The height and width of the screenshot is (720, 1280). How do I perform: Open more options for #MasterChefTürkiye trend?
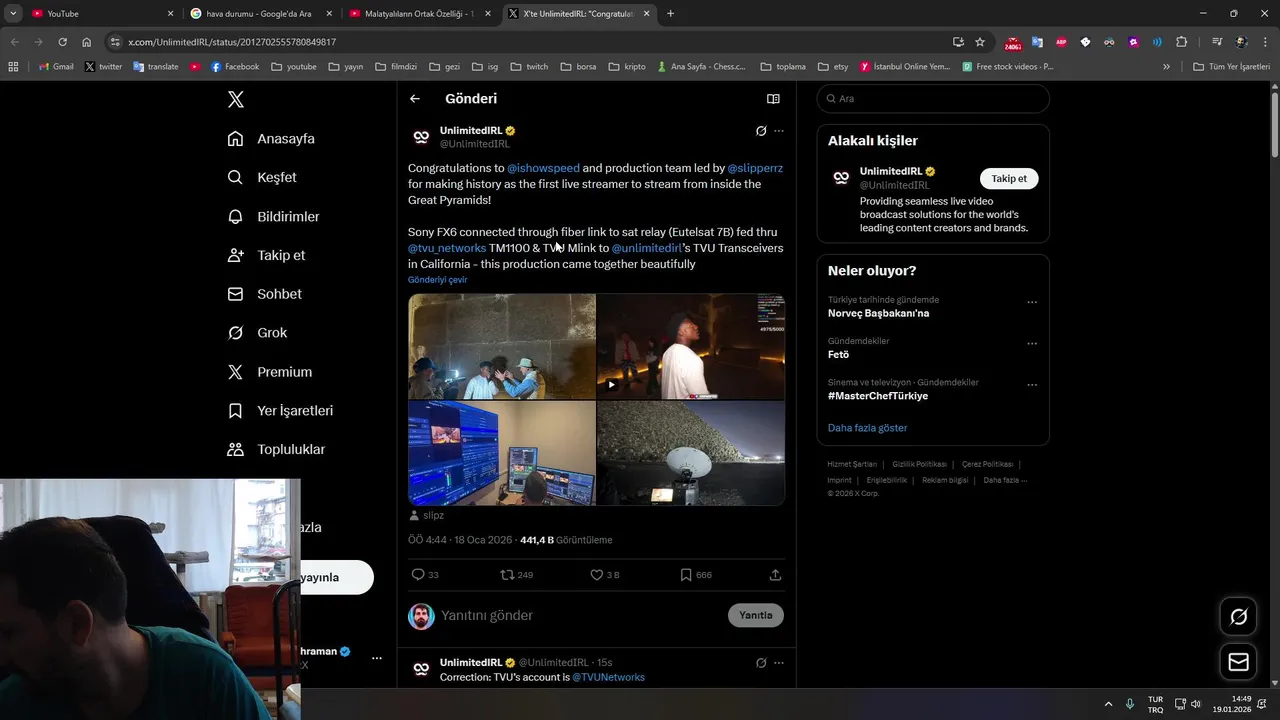point(1032,385)
